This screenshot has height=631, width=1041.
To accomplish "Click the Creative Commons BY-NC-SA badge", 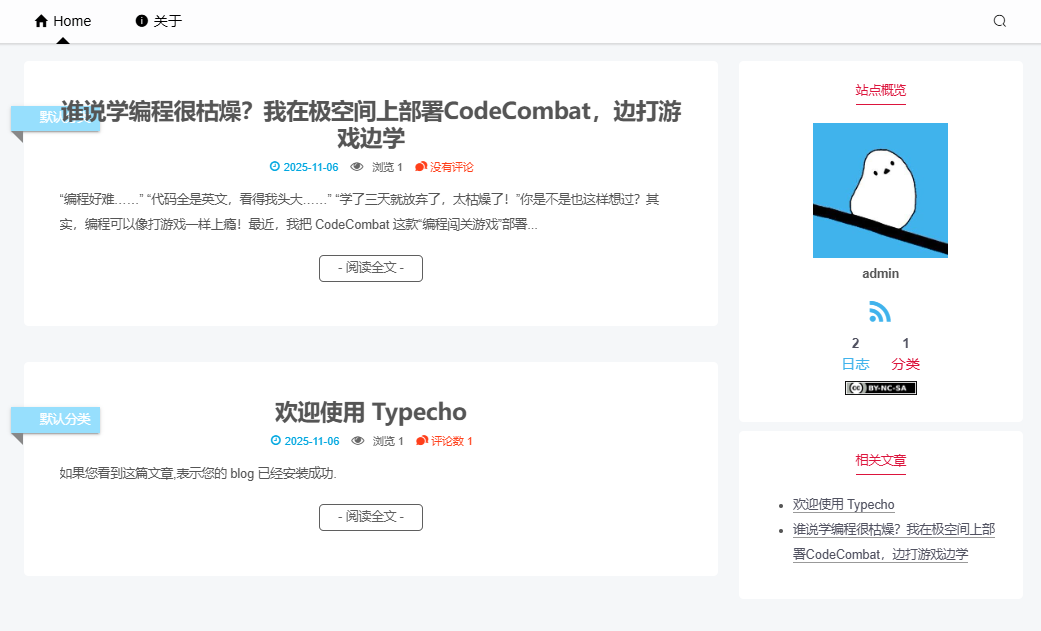I will pyautogui.click(x=880, y=388).
